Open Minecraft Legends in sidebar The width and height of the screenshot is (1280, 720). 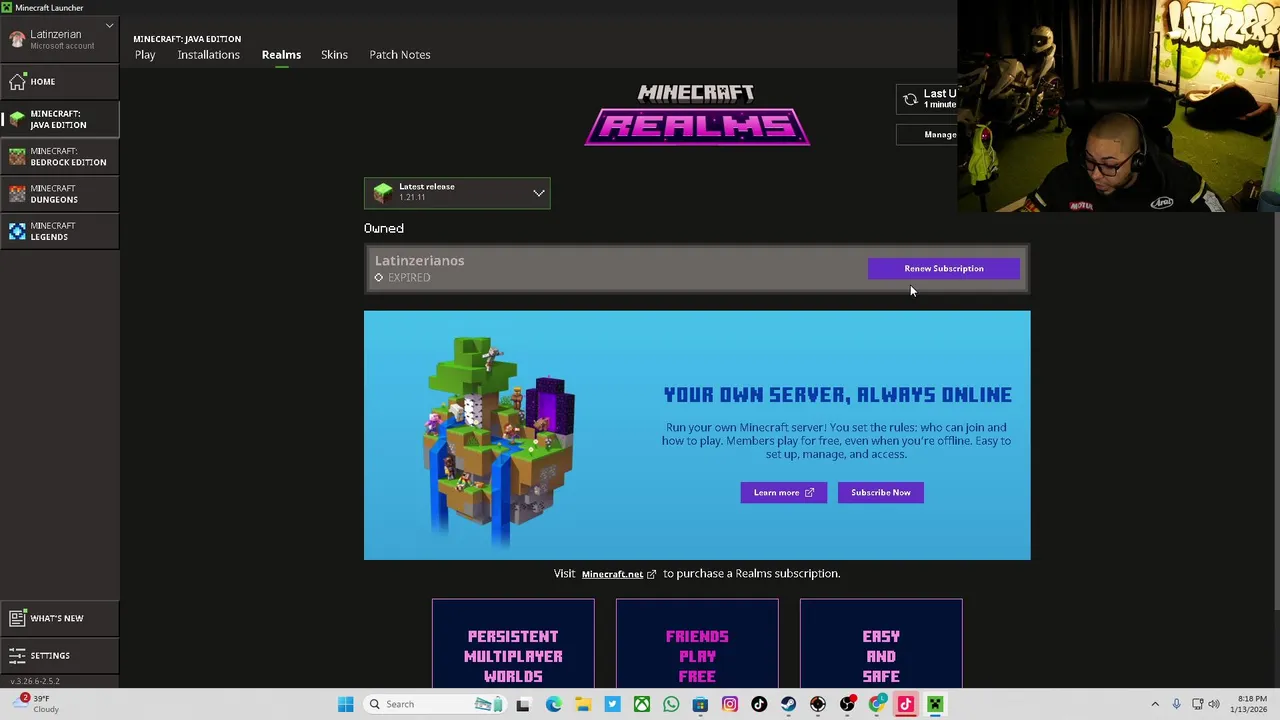(59, 231)
